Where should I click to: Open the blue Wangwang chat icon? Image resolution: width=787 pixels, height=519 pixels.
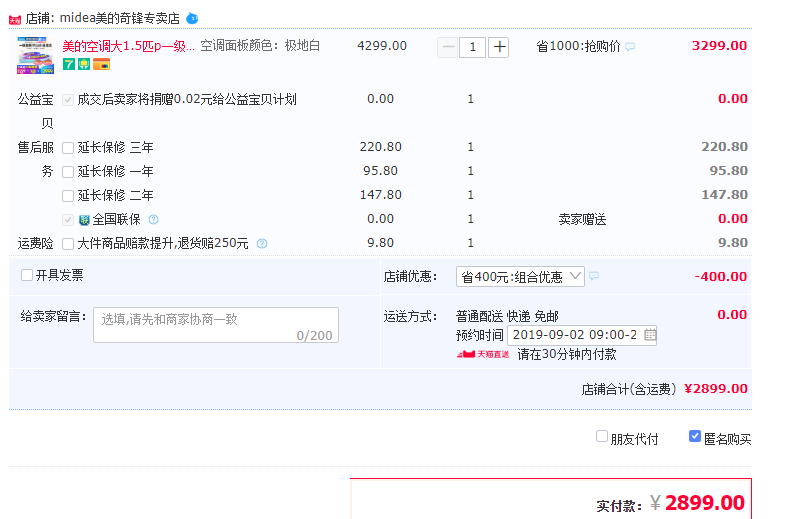pyautogui.click(x=192, y=19)
